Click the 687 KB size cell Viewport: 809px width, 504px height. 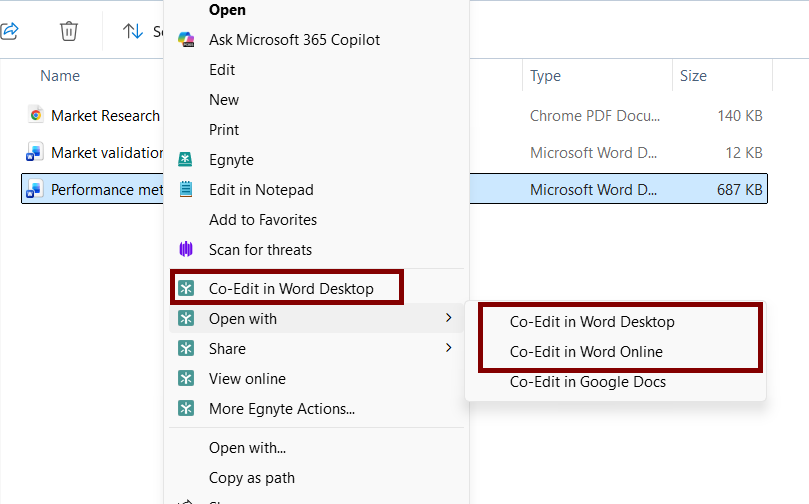click(x=739, y=190)
